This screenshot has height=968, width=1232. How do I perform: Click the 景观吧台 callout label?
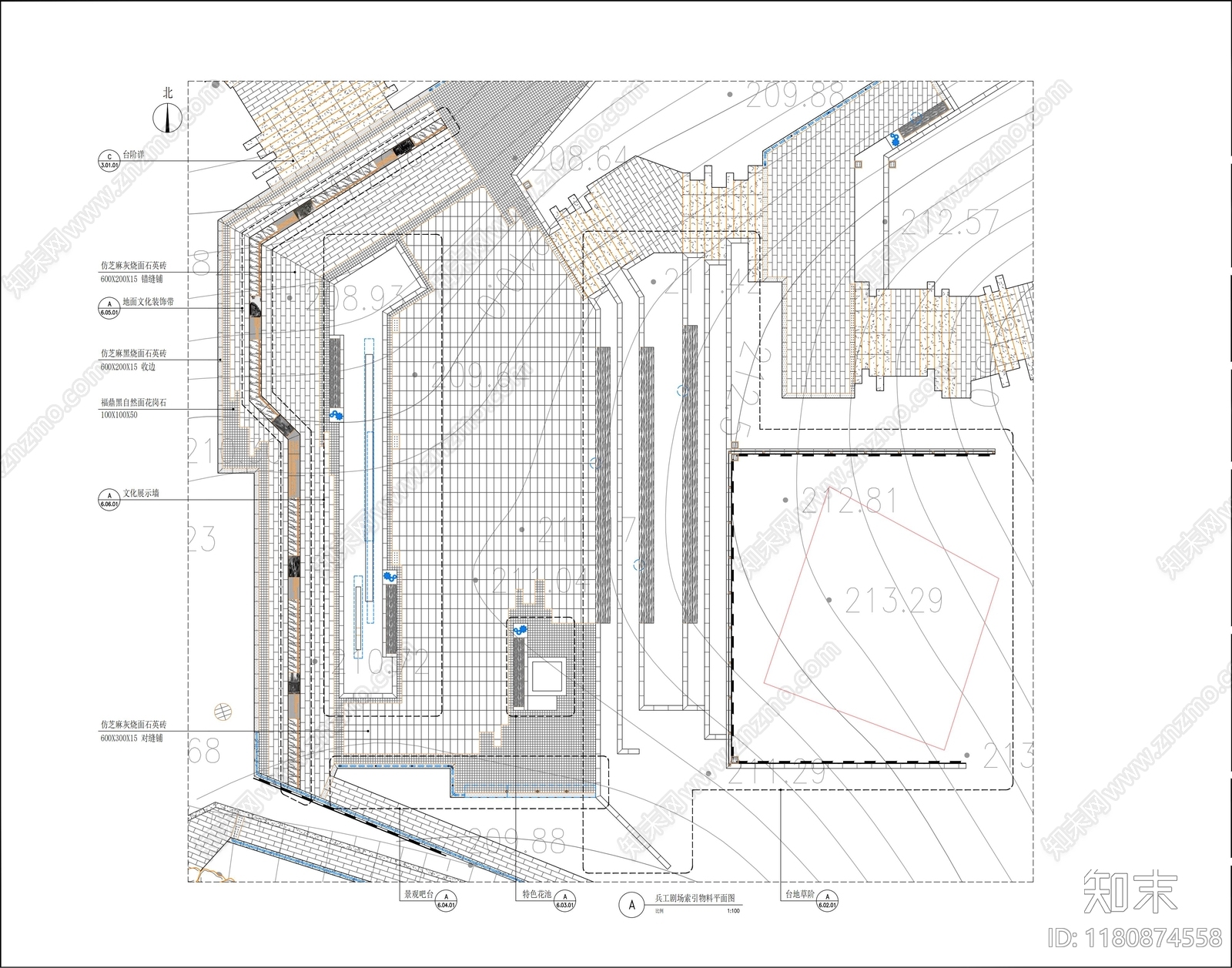[420, 895]
